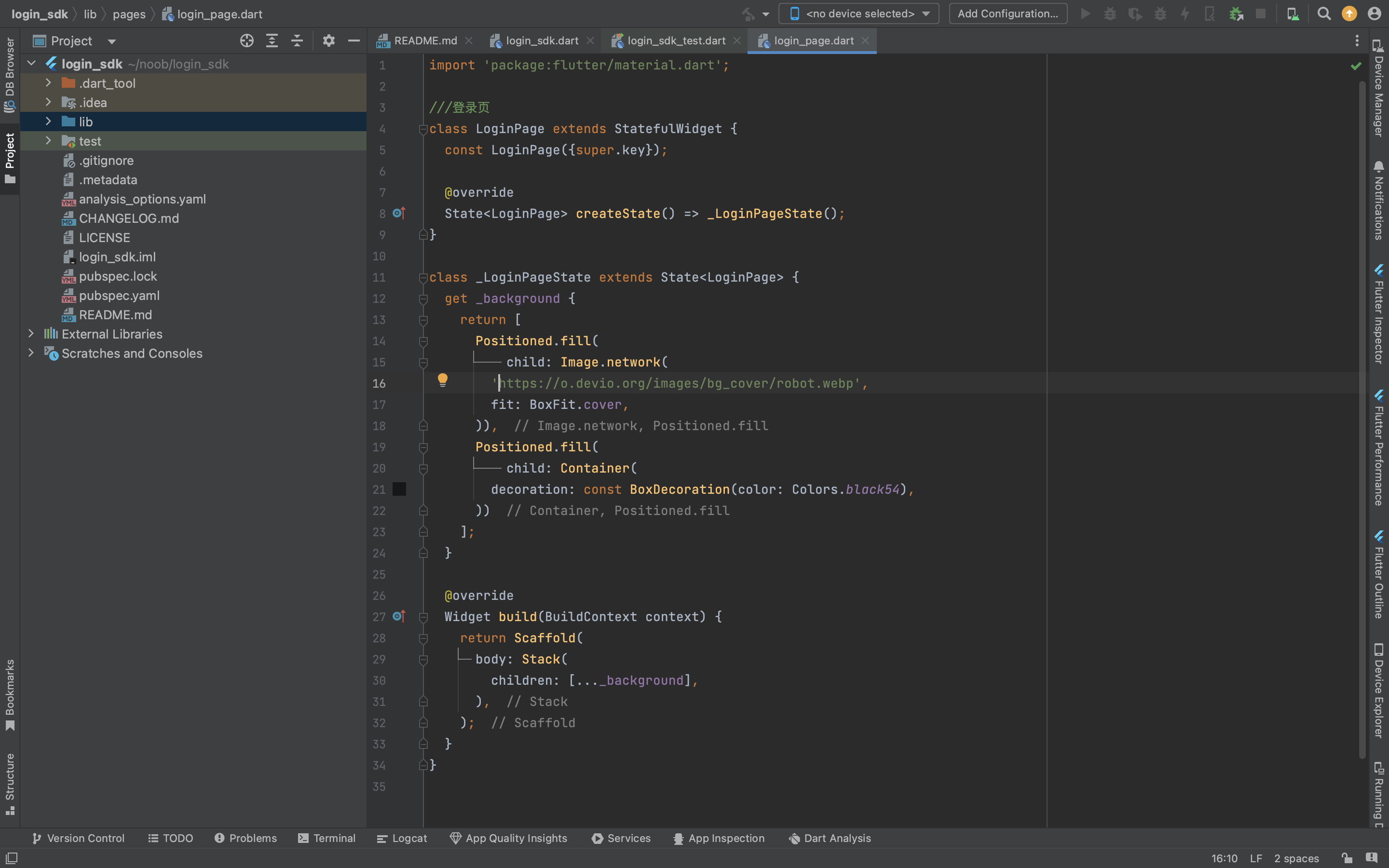Open Project panel gear options

pyautogui.click(x=328, y=41)
